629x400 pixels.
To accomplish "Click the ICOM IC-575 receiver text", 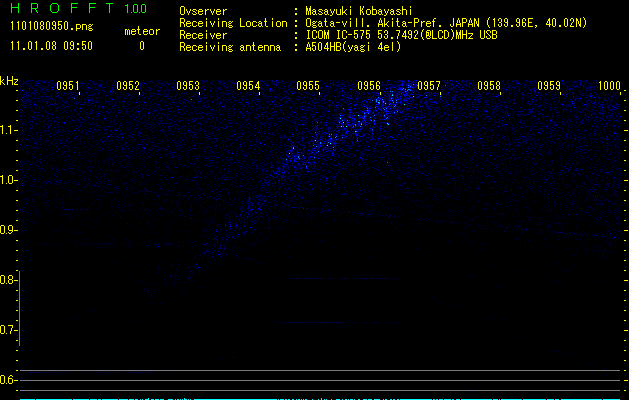I will (x=401, y=35).
